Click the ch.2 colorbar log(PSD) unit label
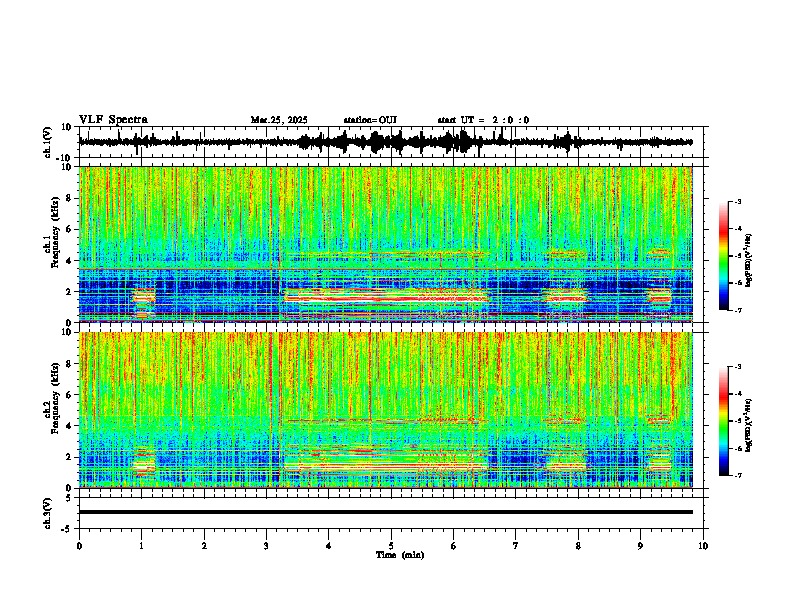 749,425
